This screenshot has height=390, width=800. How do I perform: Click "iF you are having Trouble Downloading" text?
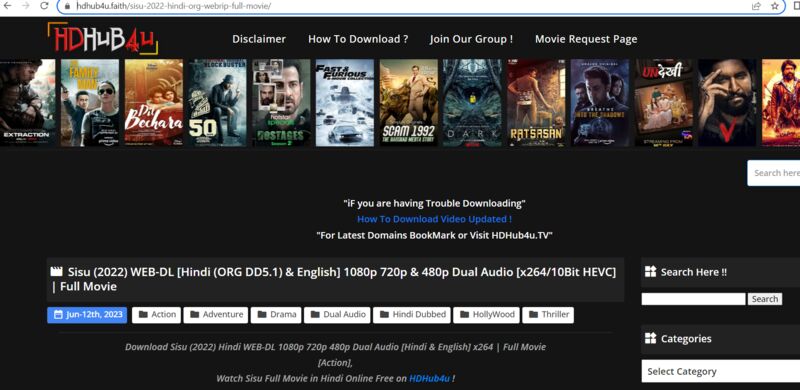434,203
